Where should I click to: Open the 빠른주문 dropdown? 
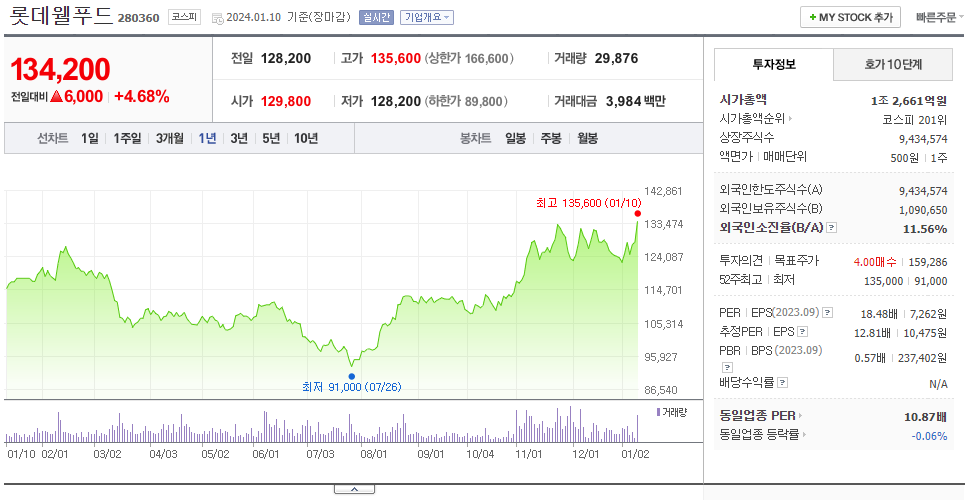tap(940, 17)
